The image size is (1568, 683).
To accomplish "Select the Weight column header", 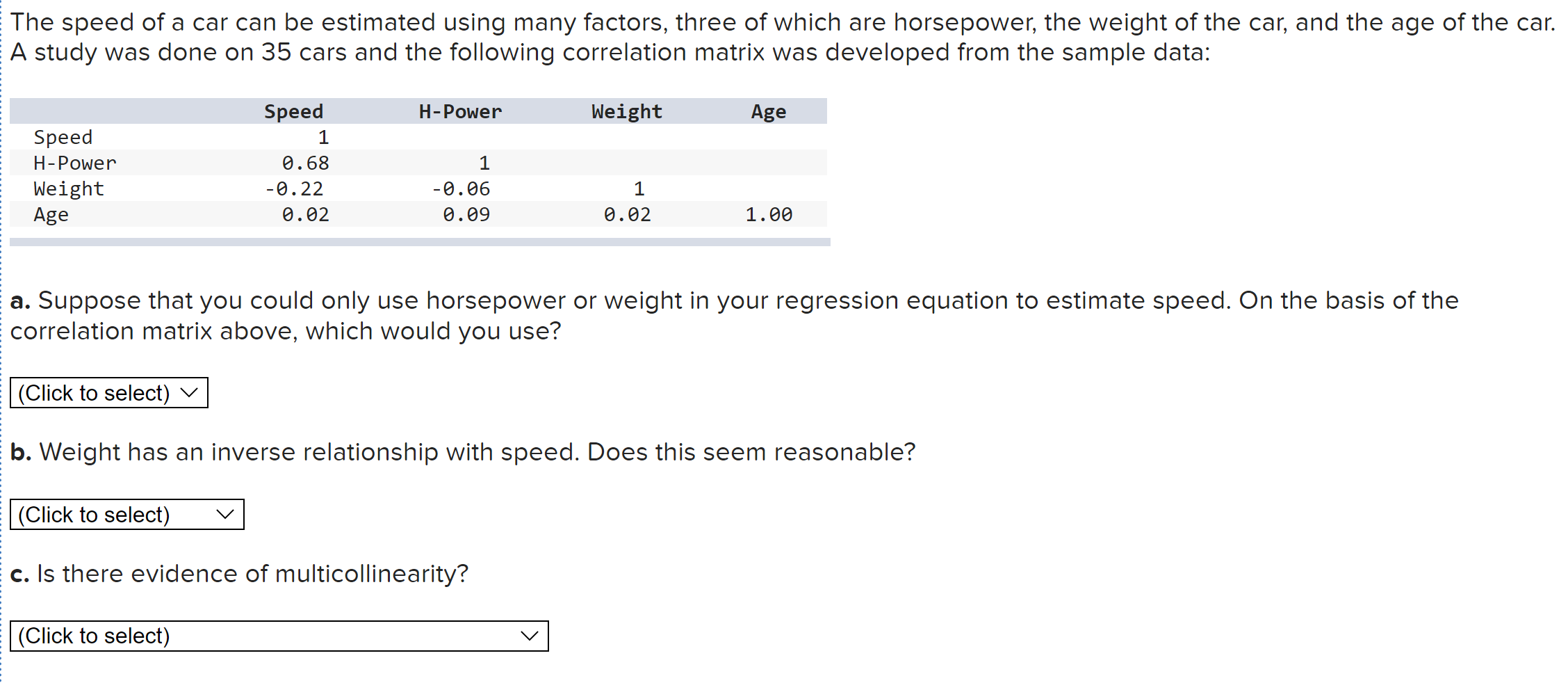I will pyautogui.click(x=626, y=111).
